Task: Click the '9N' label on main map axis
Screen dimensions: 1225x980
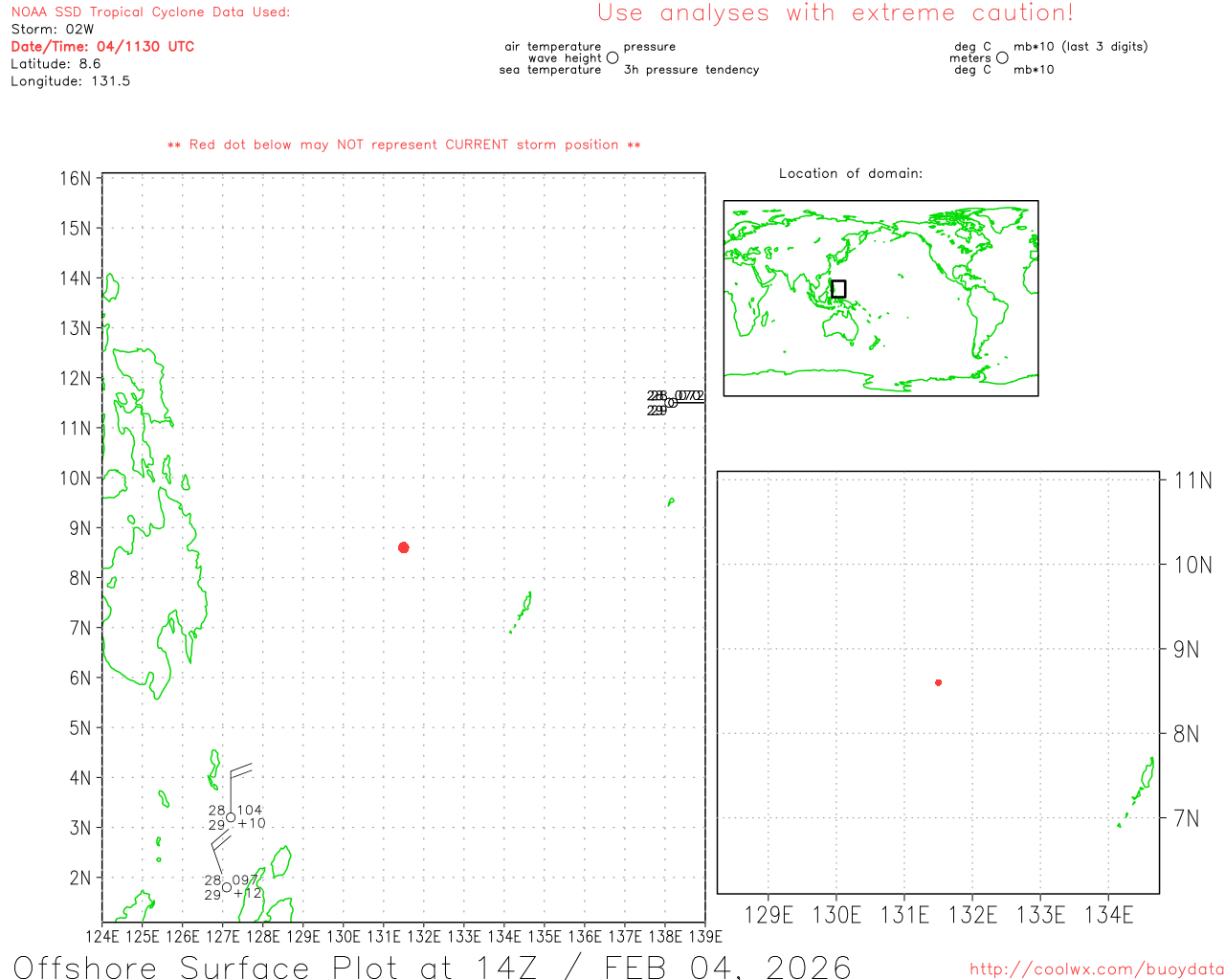Action: (x=80, y=528)
